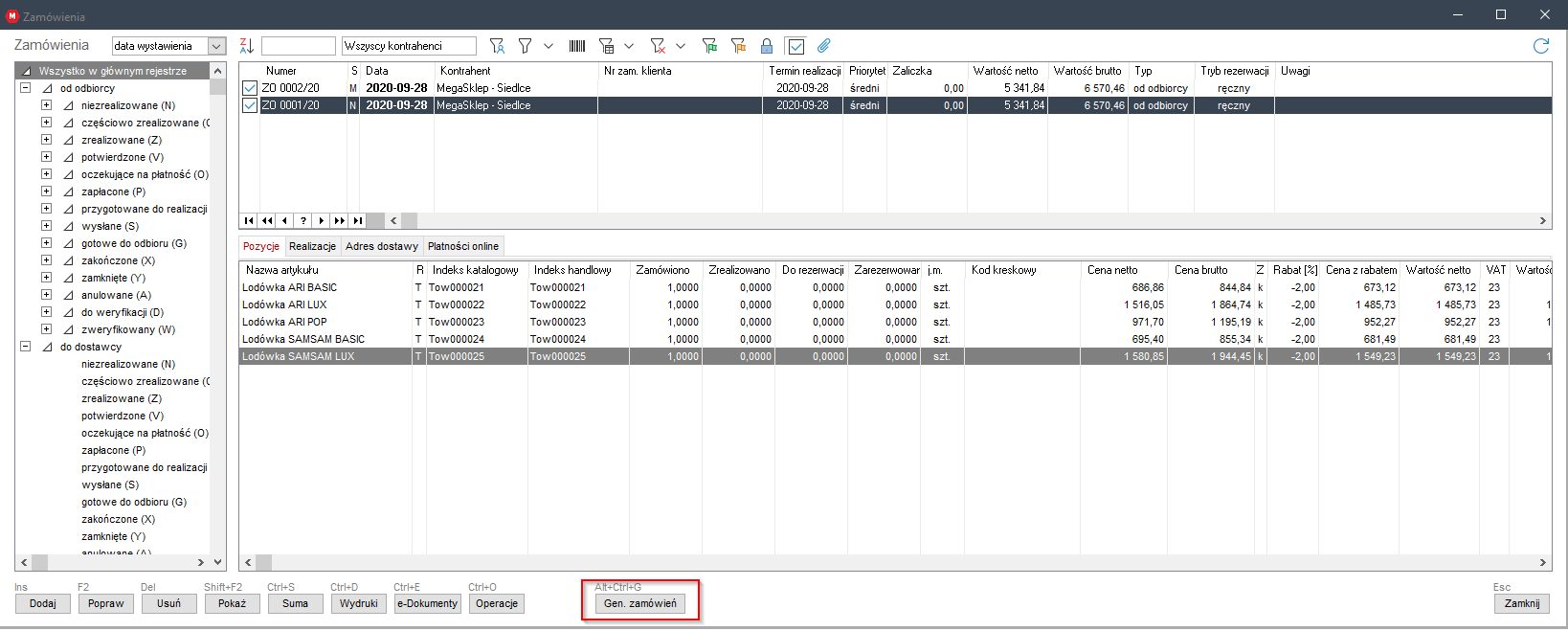Go to next record arrow
Image resolution: width=1568 pixels, height=631 pixels.
pyautogui.click(x=321, y=220)
